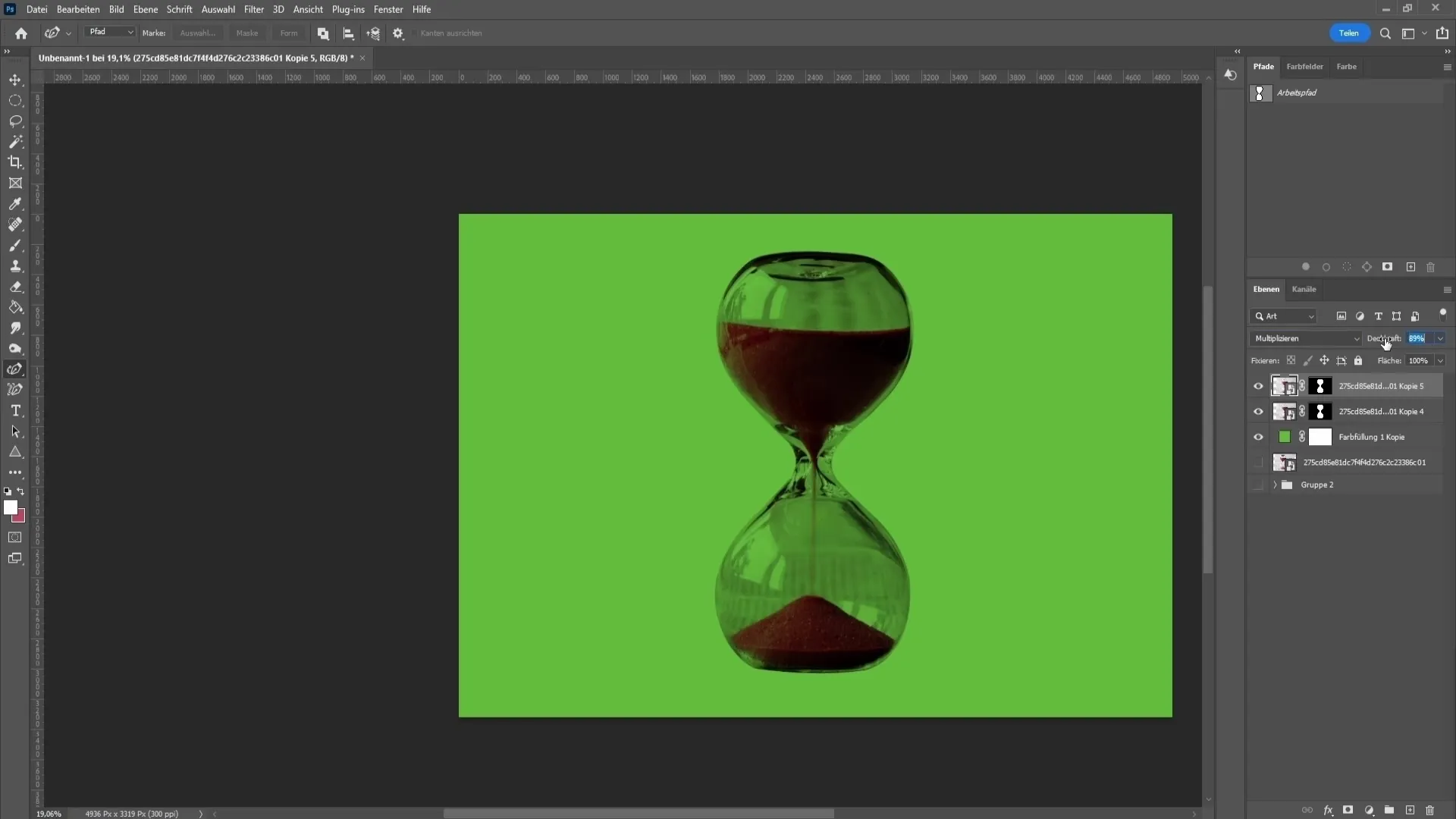Add layer style fx icon

(1329, 811)
